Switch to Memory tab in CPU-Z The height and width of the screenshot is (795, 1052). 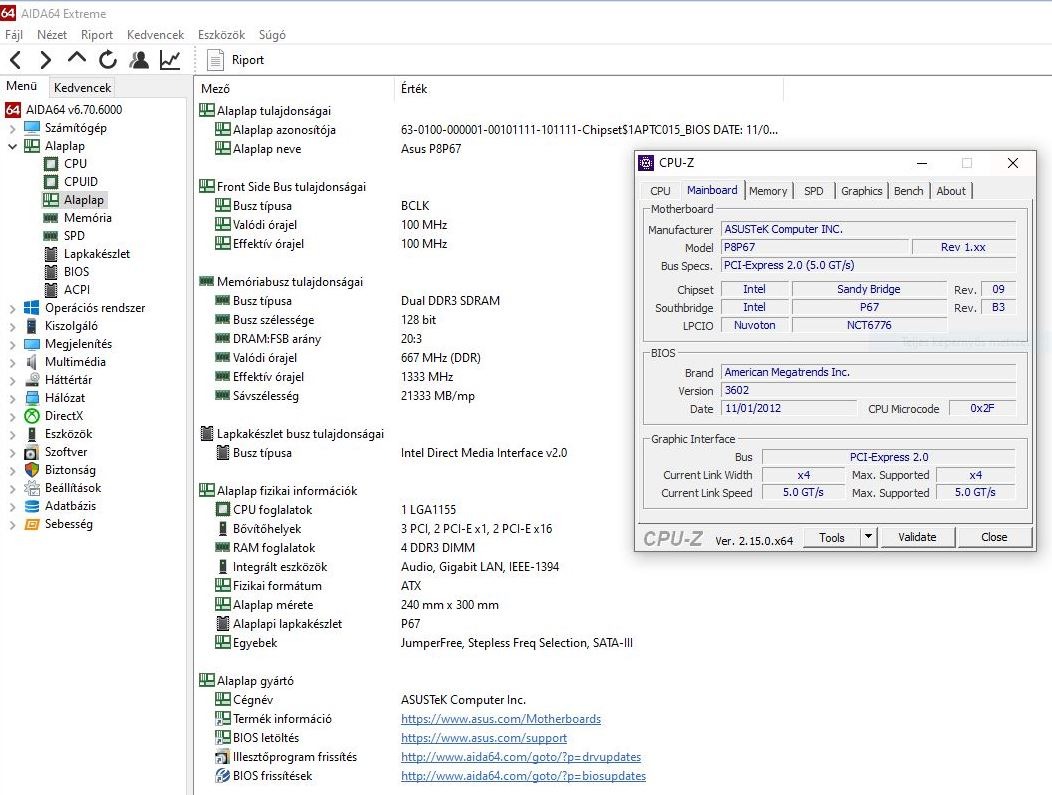768,191
